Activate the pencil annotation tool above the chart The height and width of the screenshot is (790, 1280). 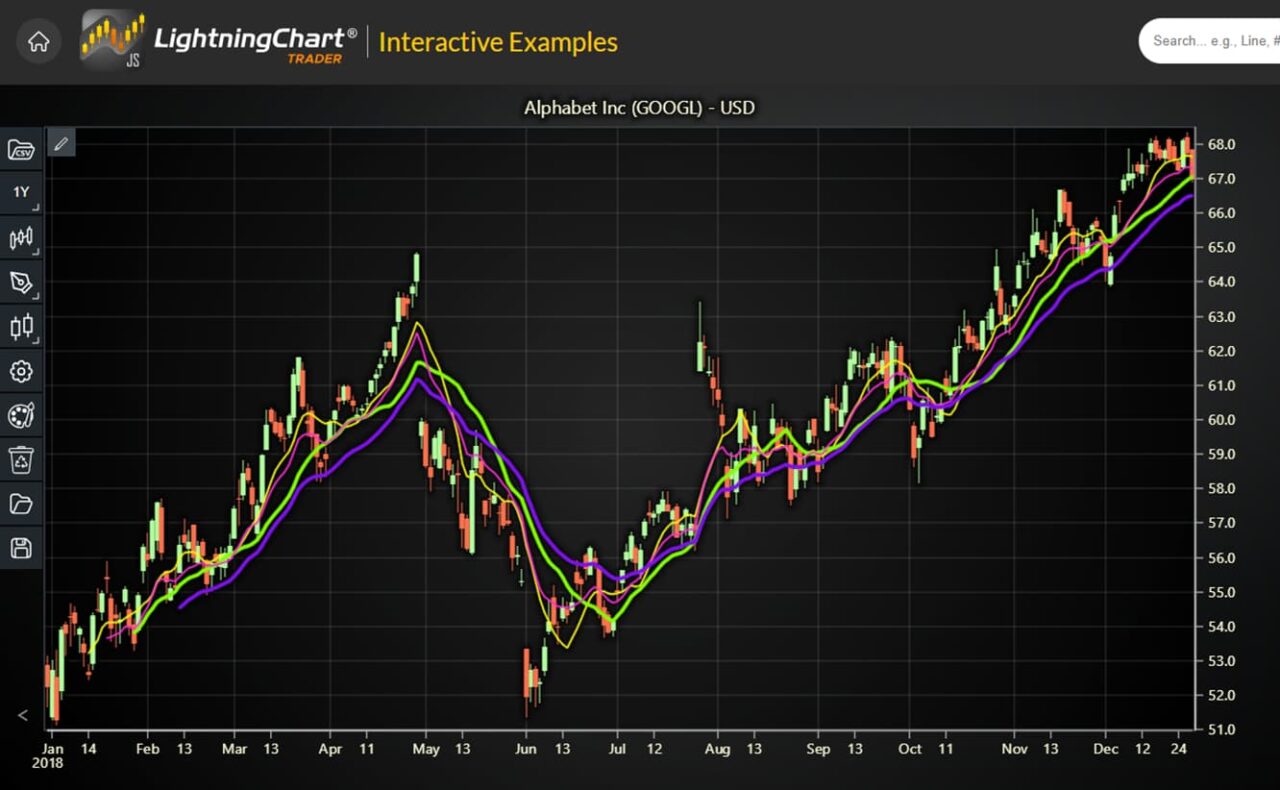(61, 143)
